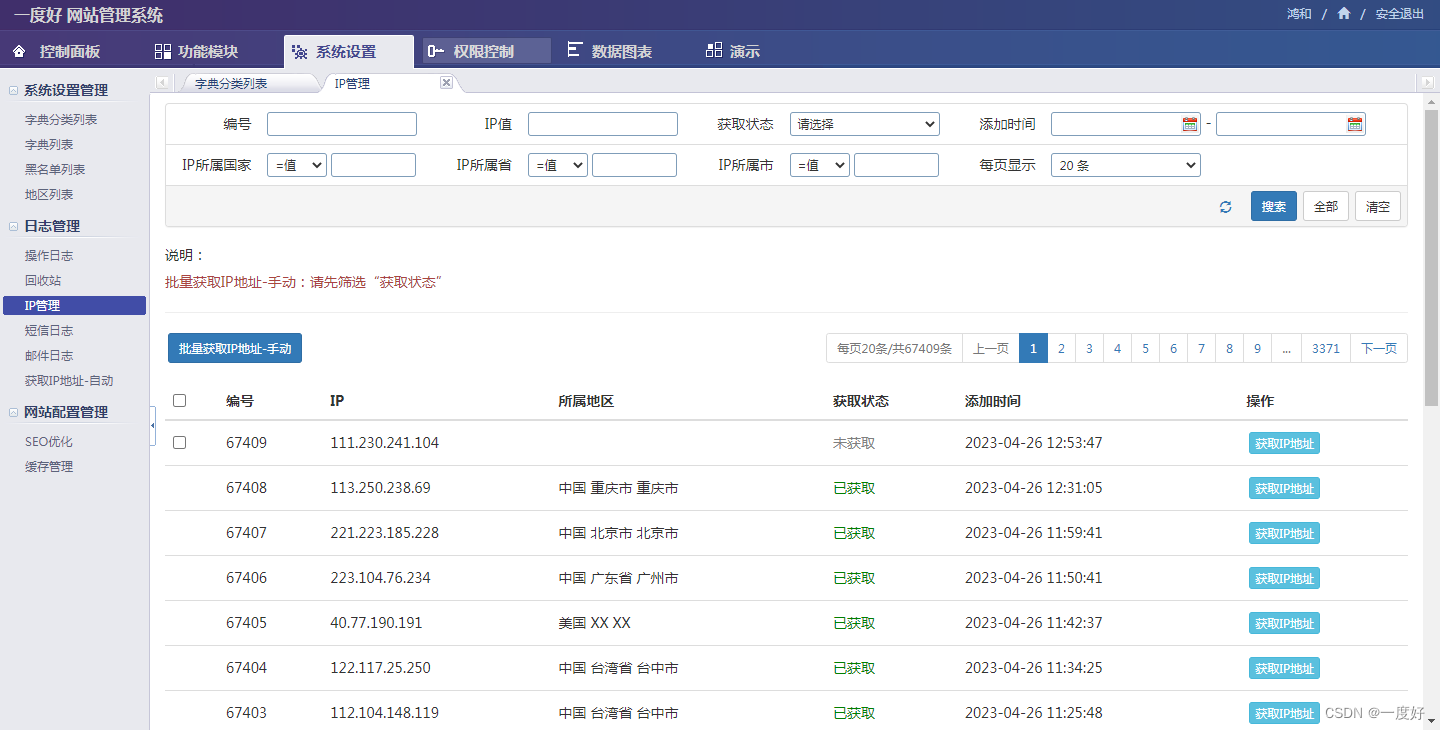Collapse the 日志管理 section
This screenshot has width=1440, height=730.
coord(14,227)
